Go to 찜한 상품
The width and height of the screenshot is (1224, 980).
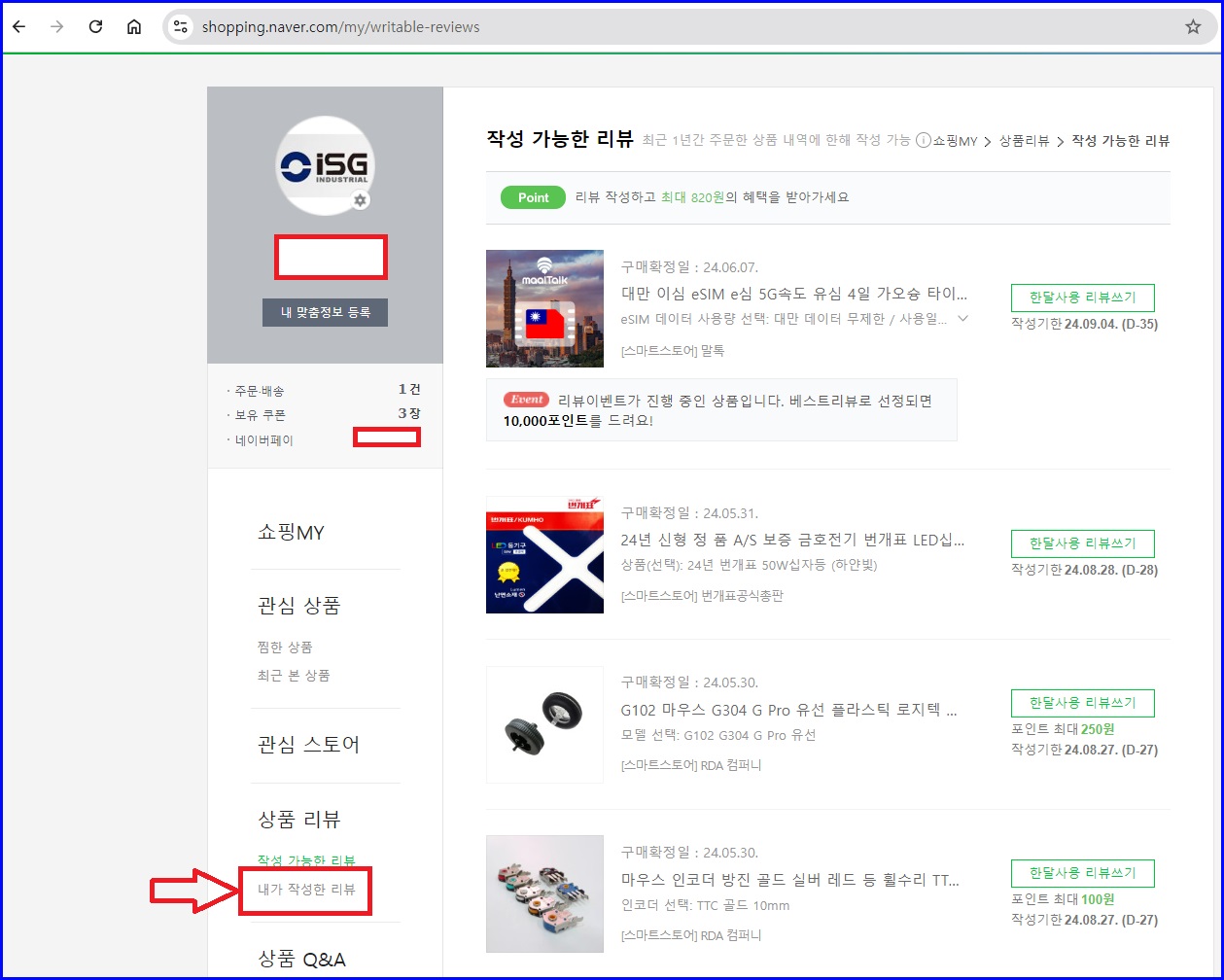coord(285,647)
